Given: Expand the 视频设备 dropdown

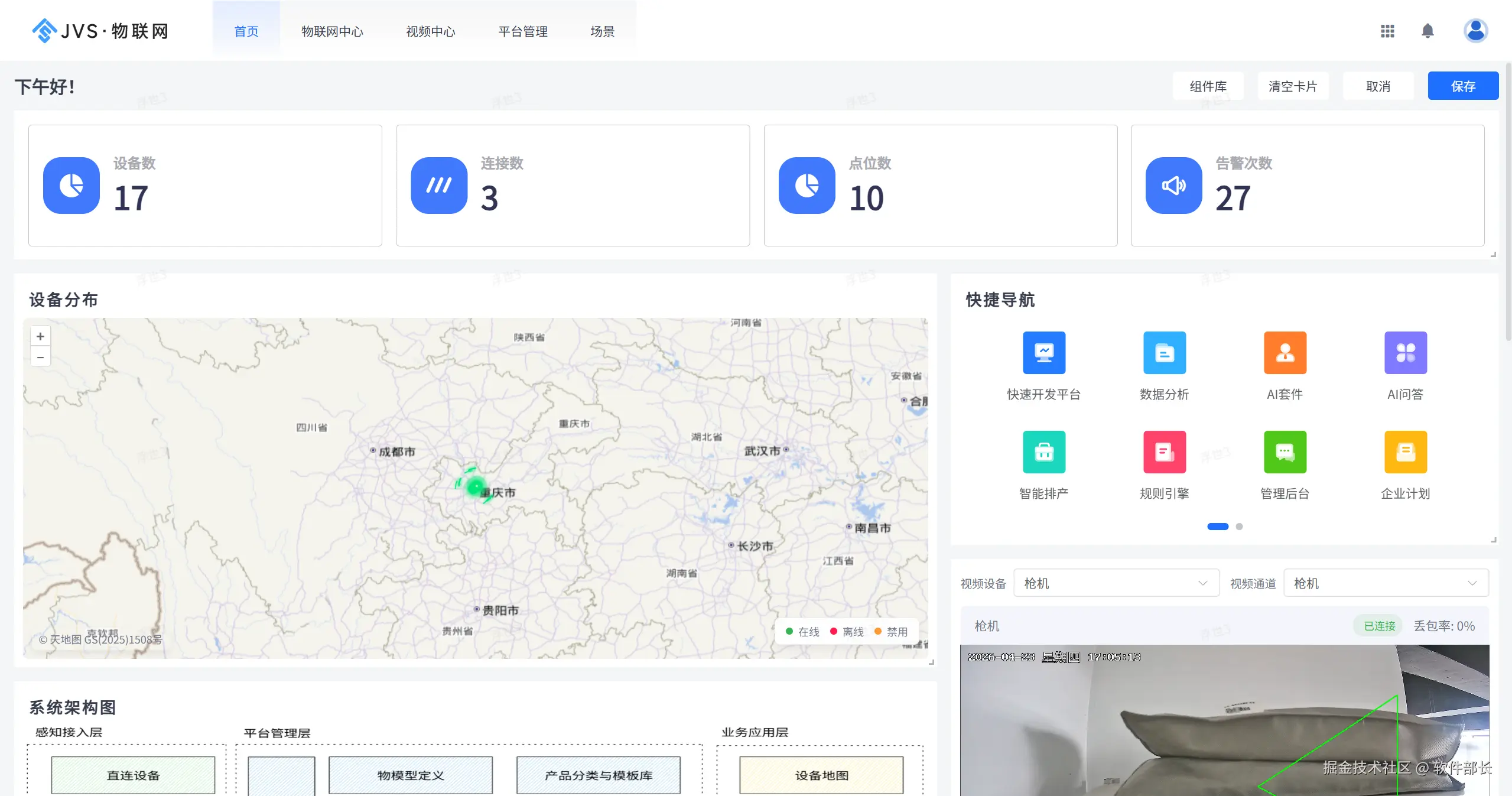Looking at the screenshot, I should click(x=1116, y=583).
